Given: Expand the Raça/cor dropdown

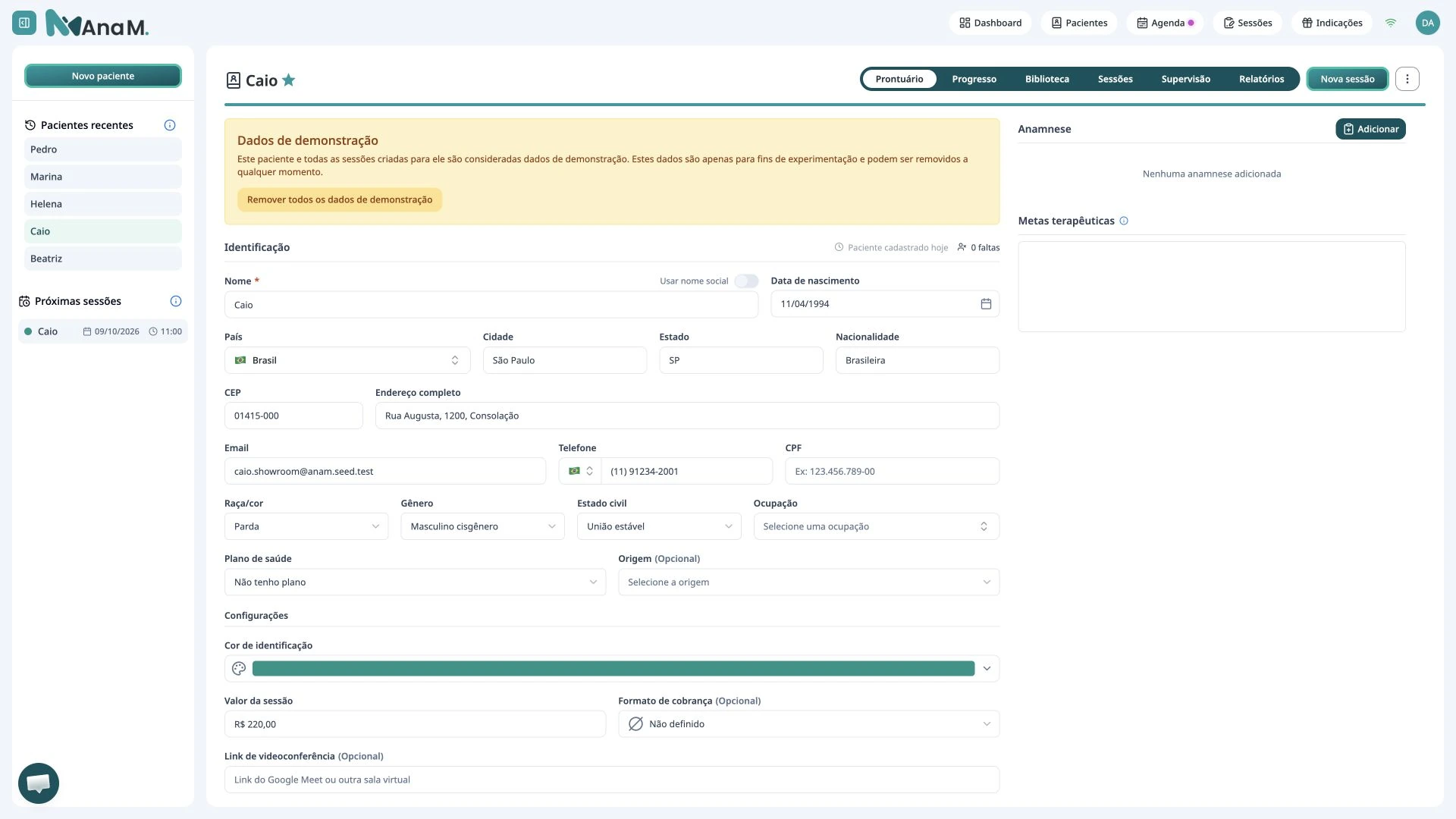Looking at the screenshot, I should tap(306, 526).
